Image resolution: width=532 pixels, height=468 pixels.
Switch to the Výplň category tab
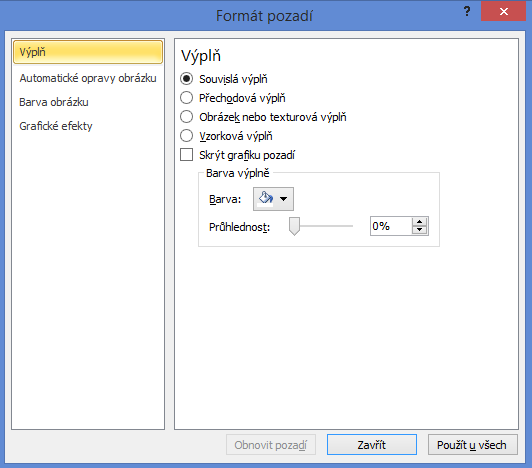tap(88, 52)
